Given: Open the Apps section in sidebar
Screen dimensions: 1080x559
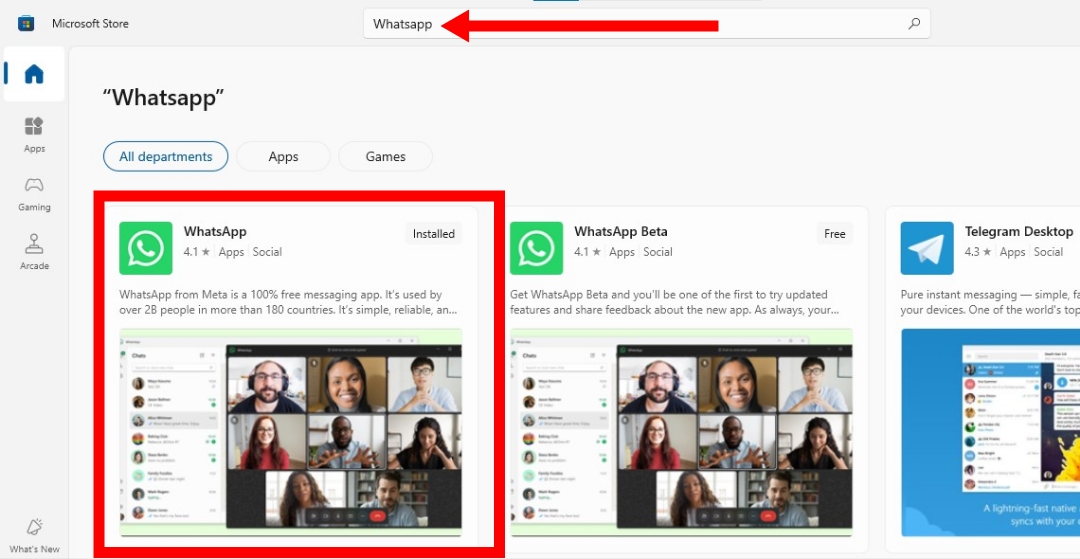Looking at the screenshot, I should 34,134.
